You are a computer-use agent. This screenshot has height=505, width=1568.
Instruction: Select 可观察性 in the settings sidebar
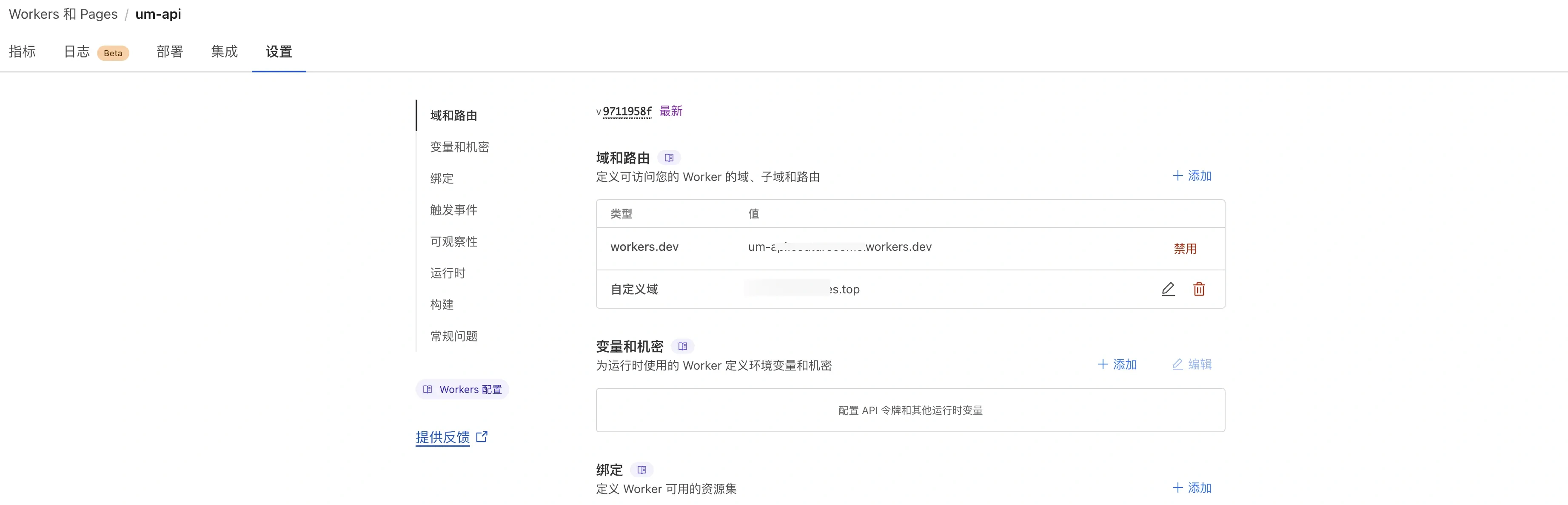click(x=453, y=241)
